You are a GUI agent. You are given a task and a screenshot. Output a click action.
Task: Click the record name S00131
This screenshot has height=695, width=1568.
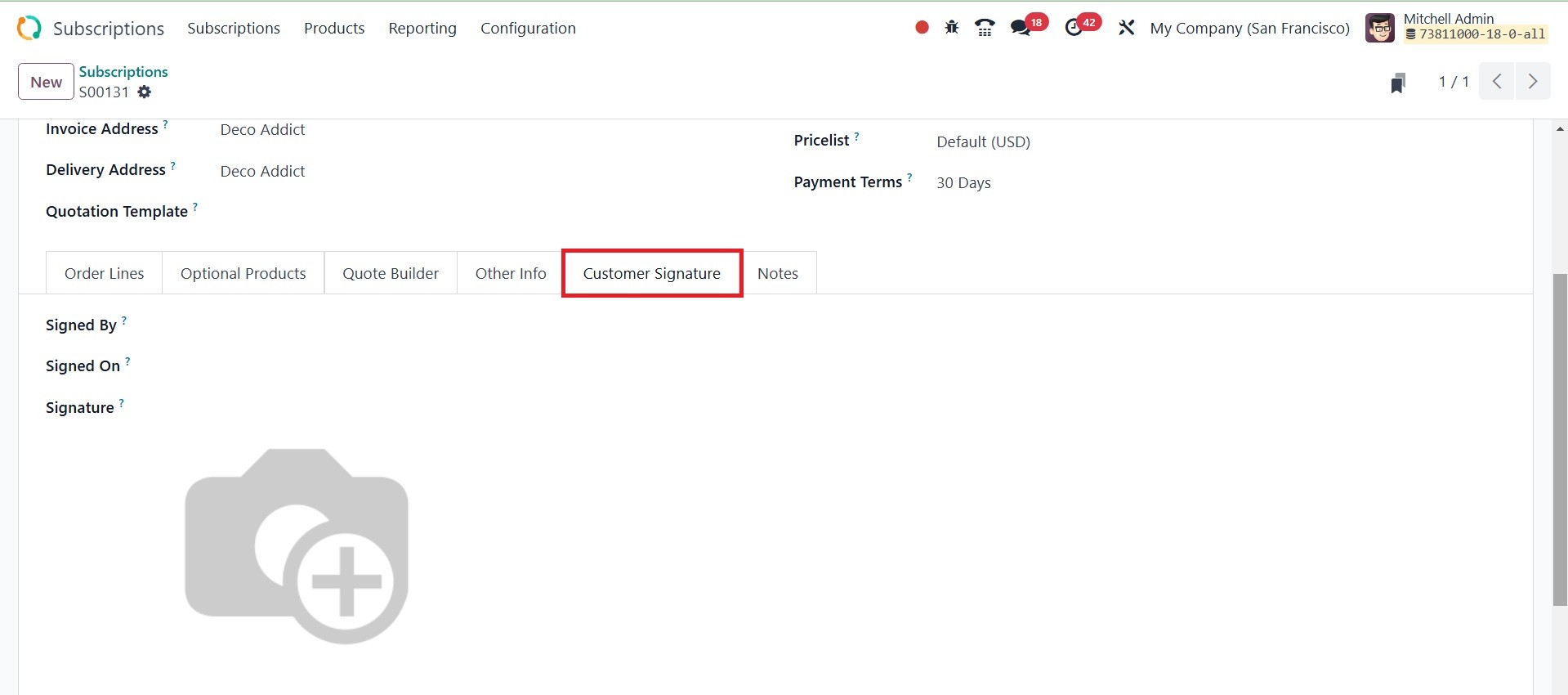[104, 92]
